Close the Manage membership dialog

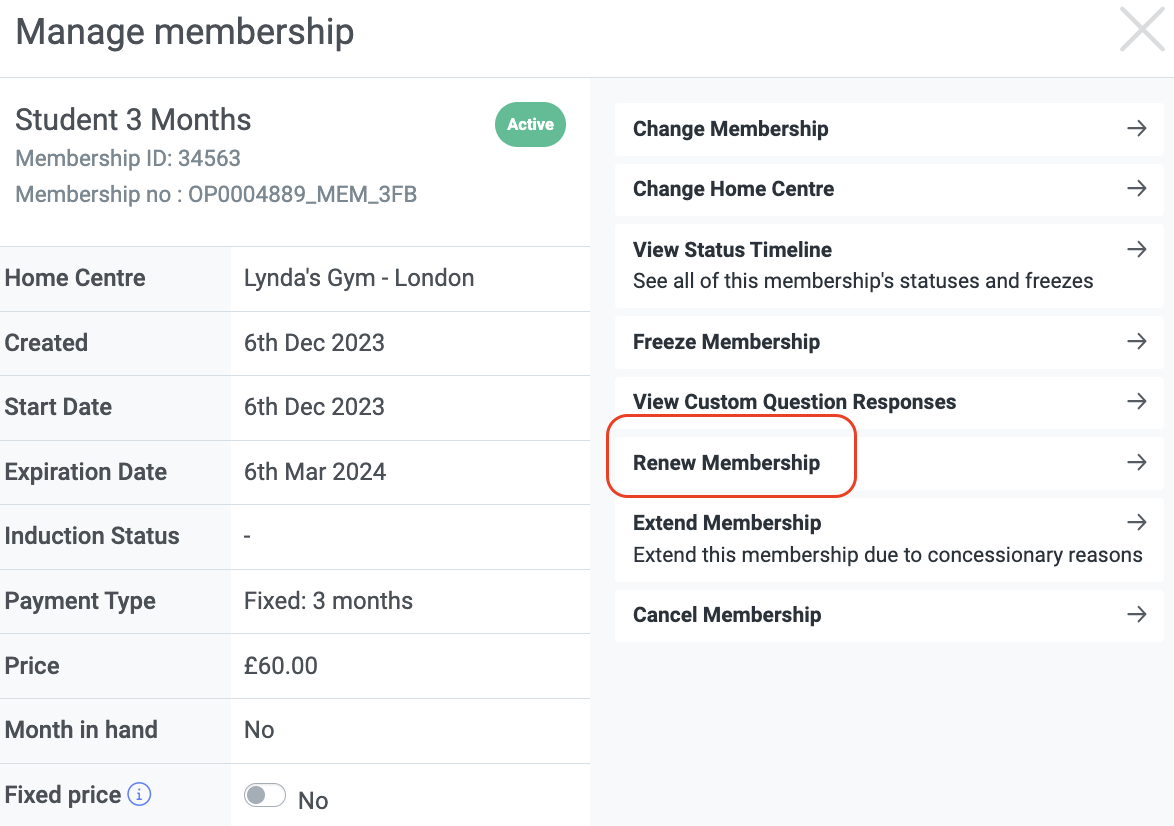(x=1142, y=29)
